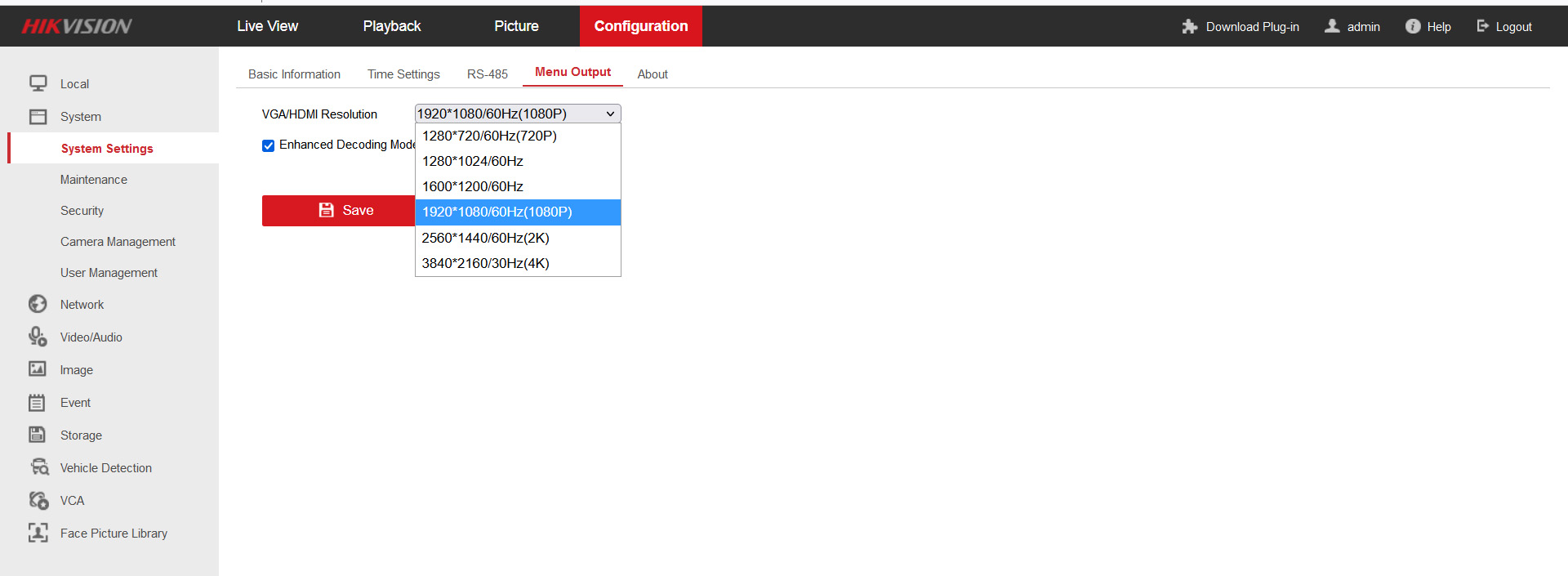Click the Image picture icon in sidebar
Viewport: 1568px width, 576px height.
point(38,369)
